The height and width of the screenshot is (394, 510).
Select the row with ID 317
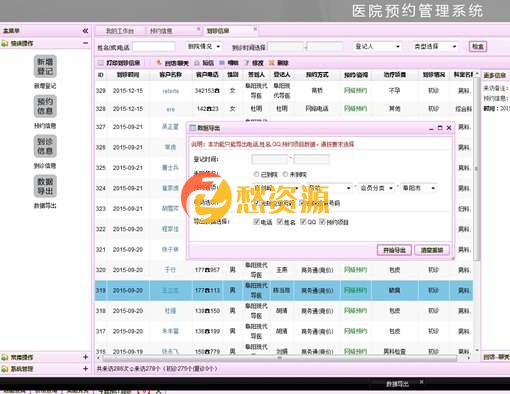284,331
